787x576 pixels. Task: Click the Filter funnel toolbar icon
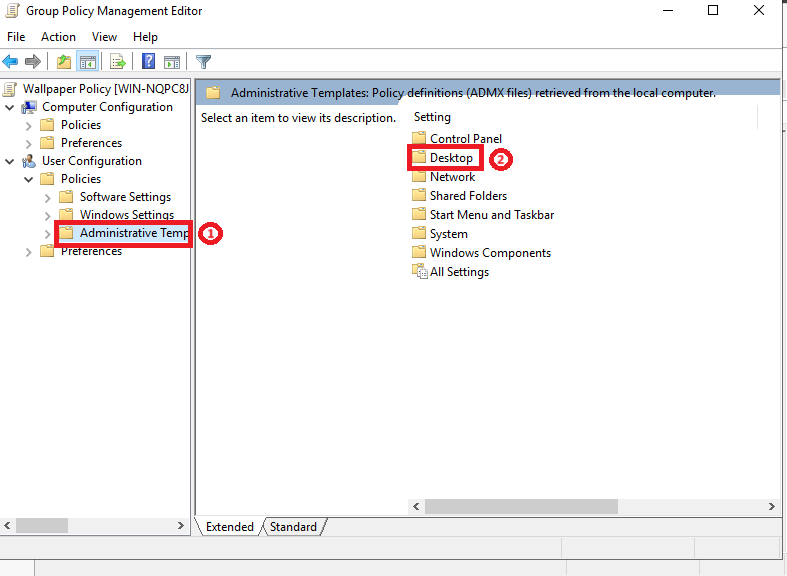203,62
